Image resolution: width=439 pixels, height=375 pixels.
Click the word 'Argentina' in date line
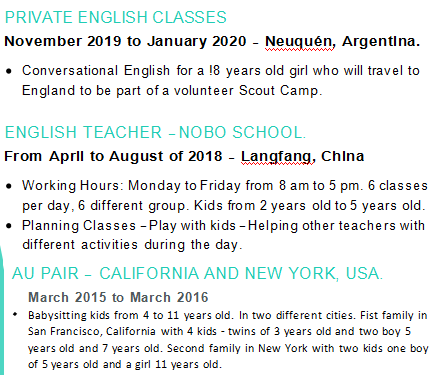tap(381, 42)
